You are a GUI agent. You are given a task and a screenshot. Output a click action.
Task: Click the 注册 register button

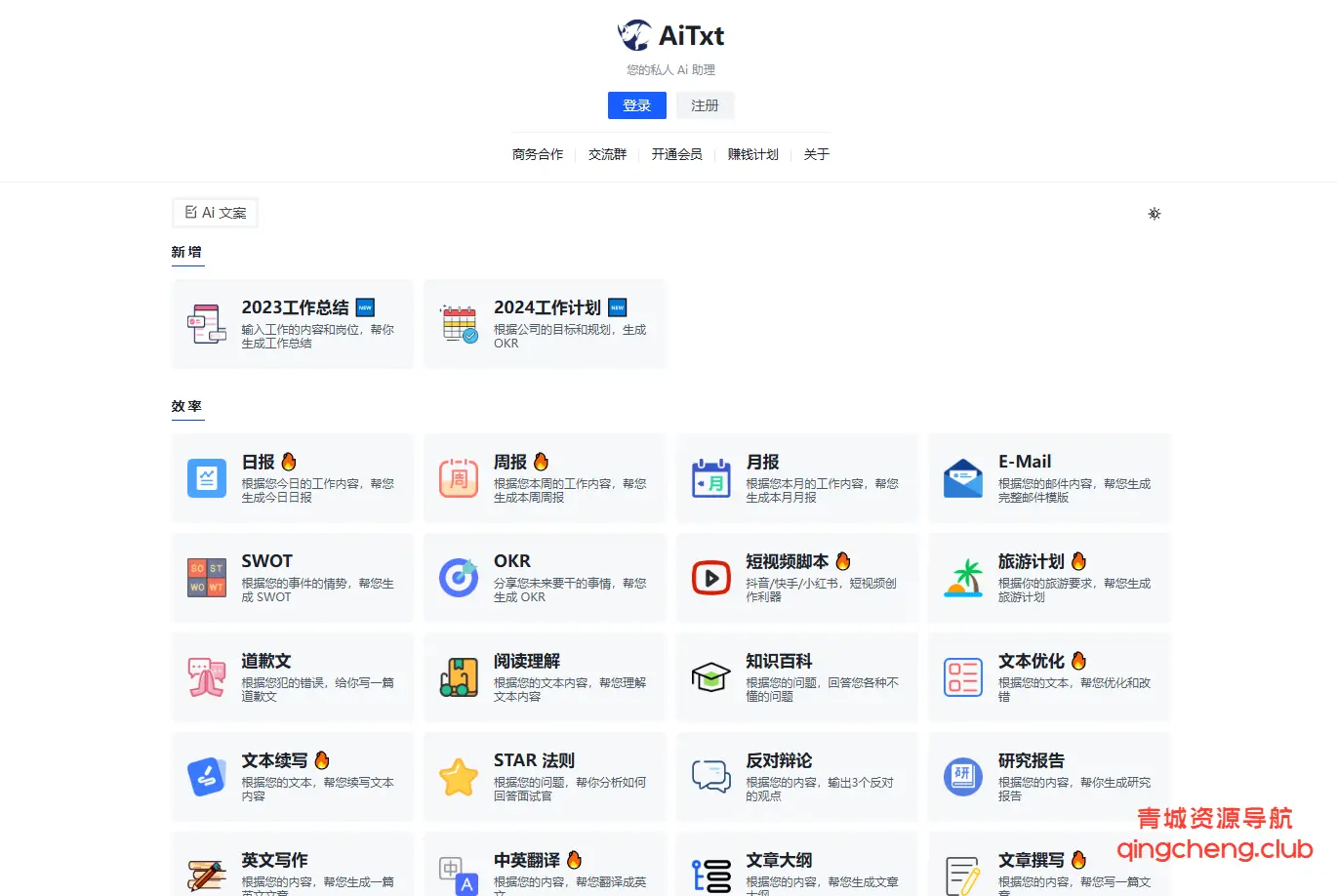[x=705, y=104]
